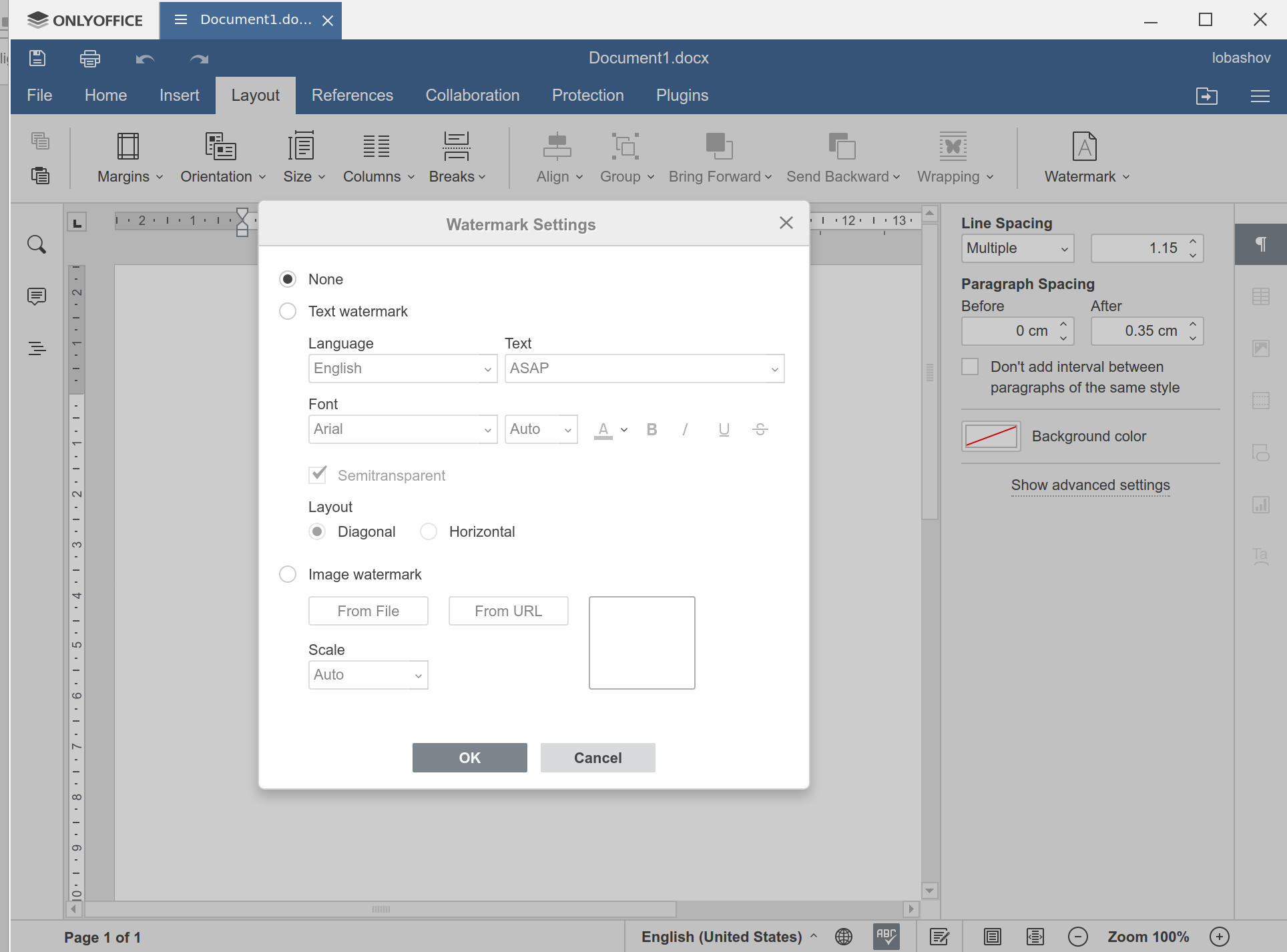Switch to the References tab
Viewport: 1287px width, 952px height.
click(x=352, y=95)
